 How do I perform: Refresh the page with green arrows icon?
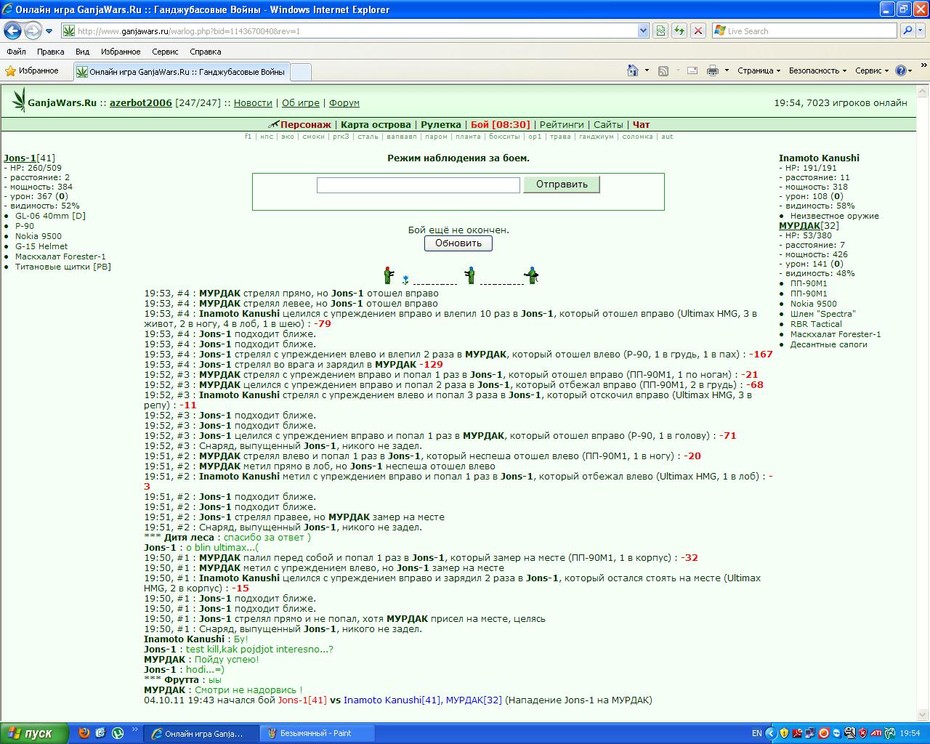pyautogui.click(x=679, y=31)
